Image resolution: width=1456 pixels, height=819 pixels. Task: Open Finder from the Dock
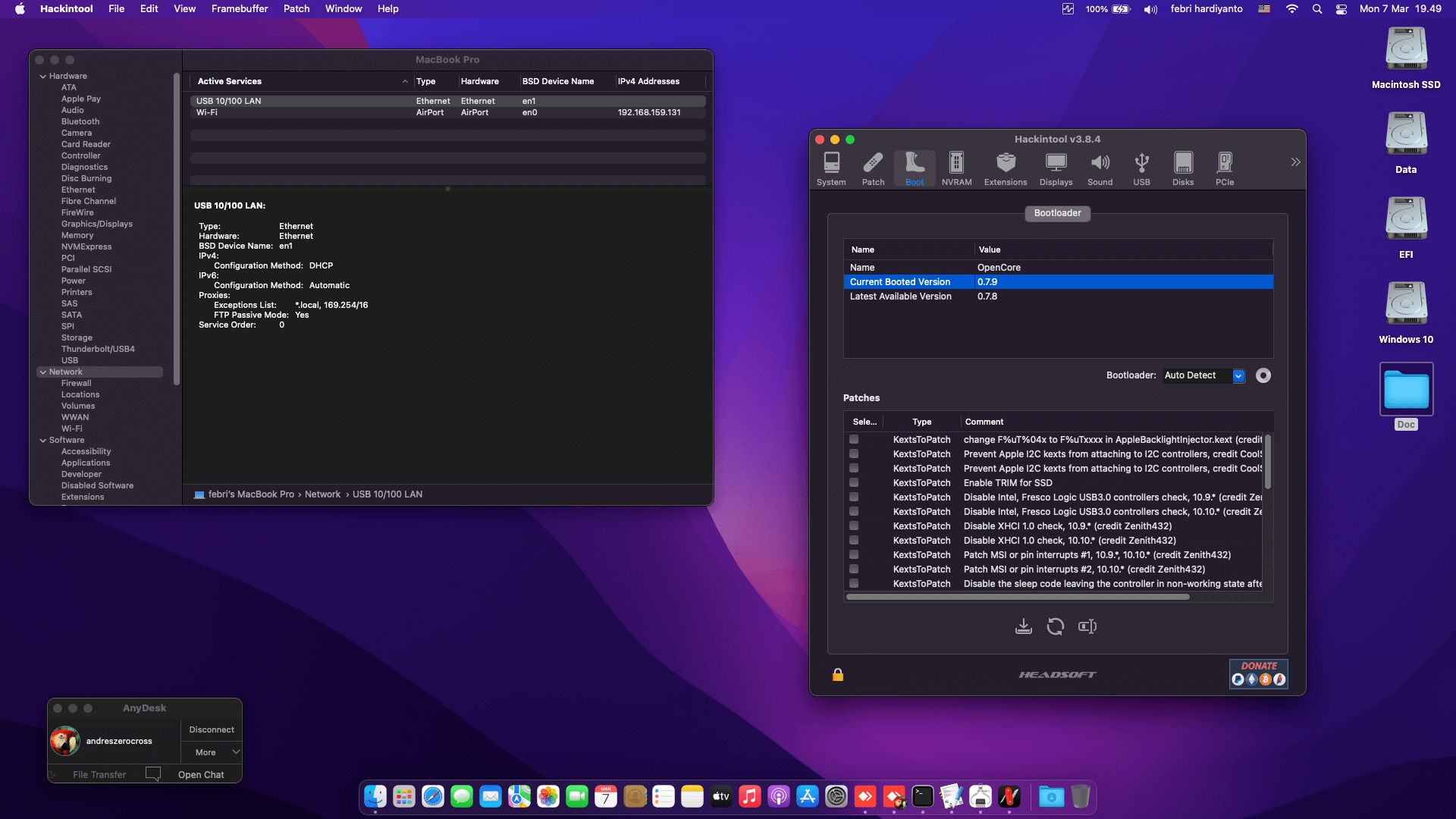coord(375,796)
